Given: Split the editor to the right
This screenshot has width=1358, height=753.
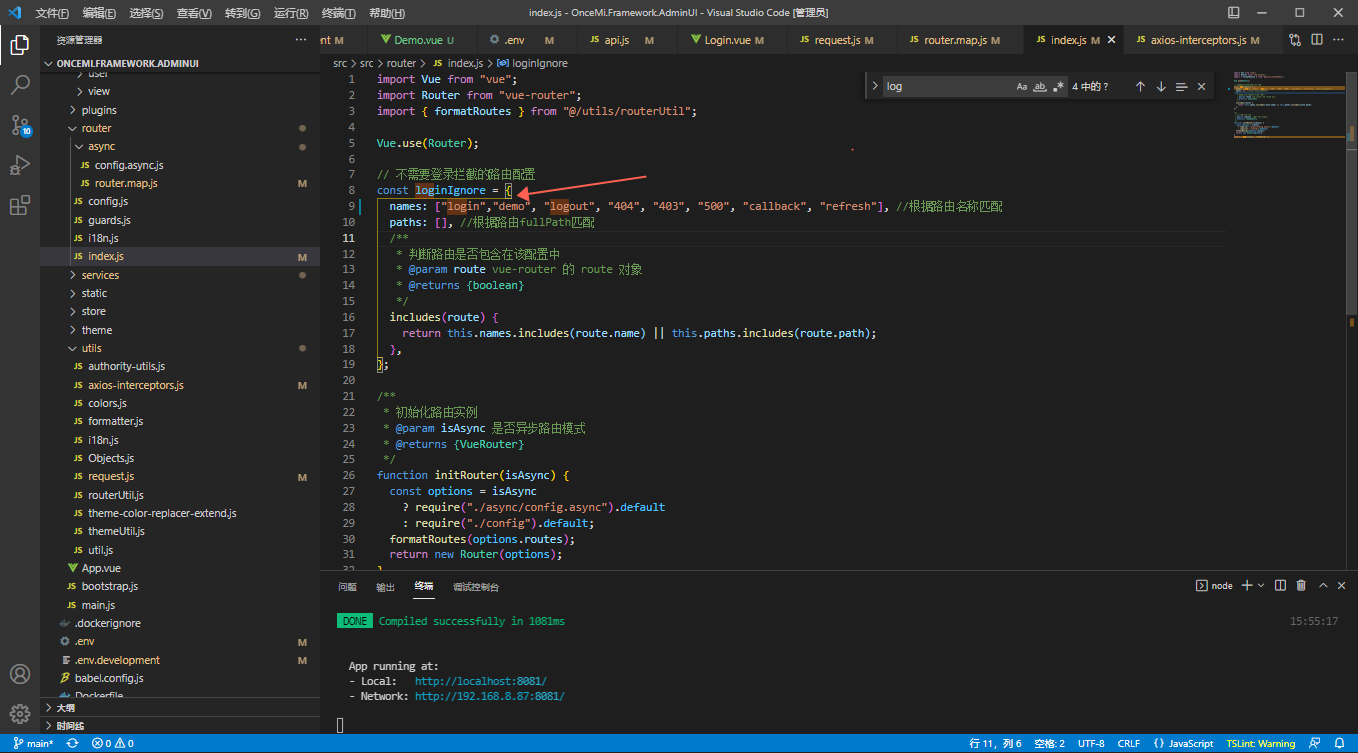Looking at the screenshot, I should pos(1317,40).
